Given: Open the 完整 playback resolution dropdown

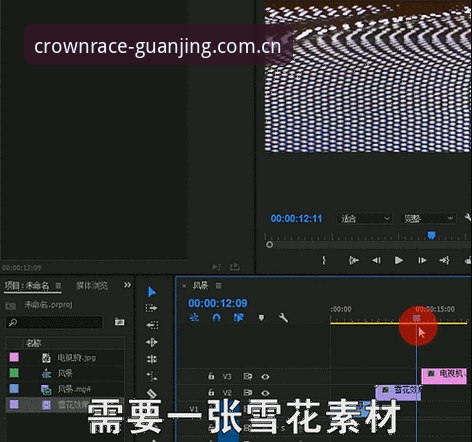Looking at the screenshot, I should click(x=428, y=219).
